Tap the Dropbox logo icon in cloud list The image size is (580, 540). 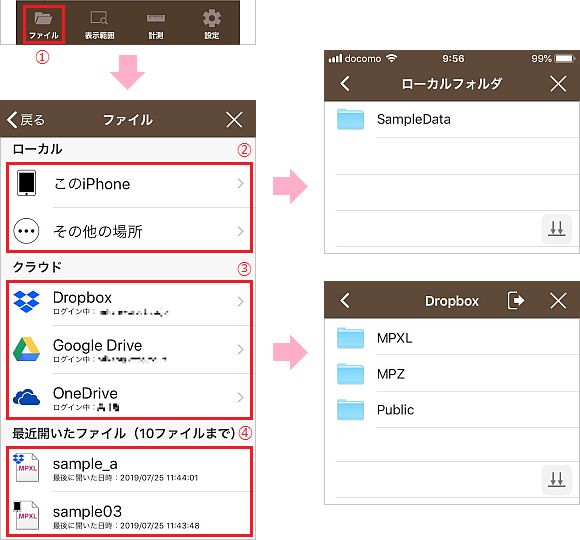26,301
